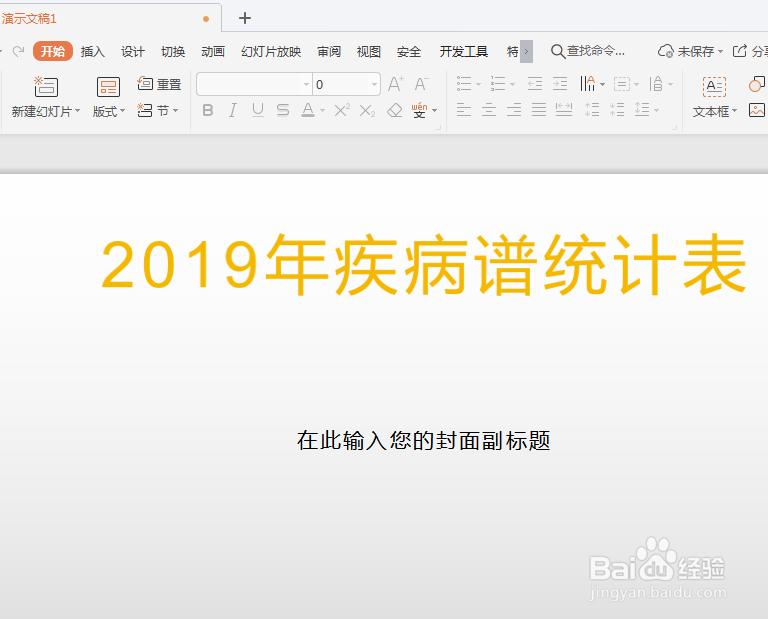768x619 pixels.
Task: Open the font group dialog launcher
Action: click(x=438, y=128)
